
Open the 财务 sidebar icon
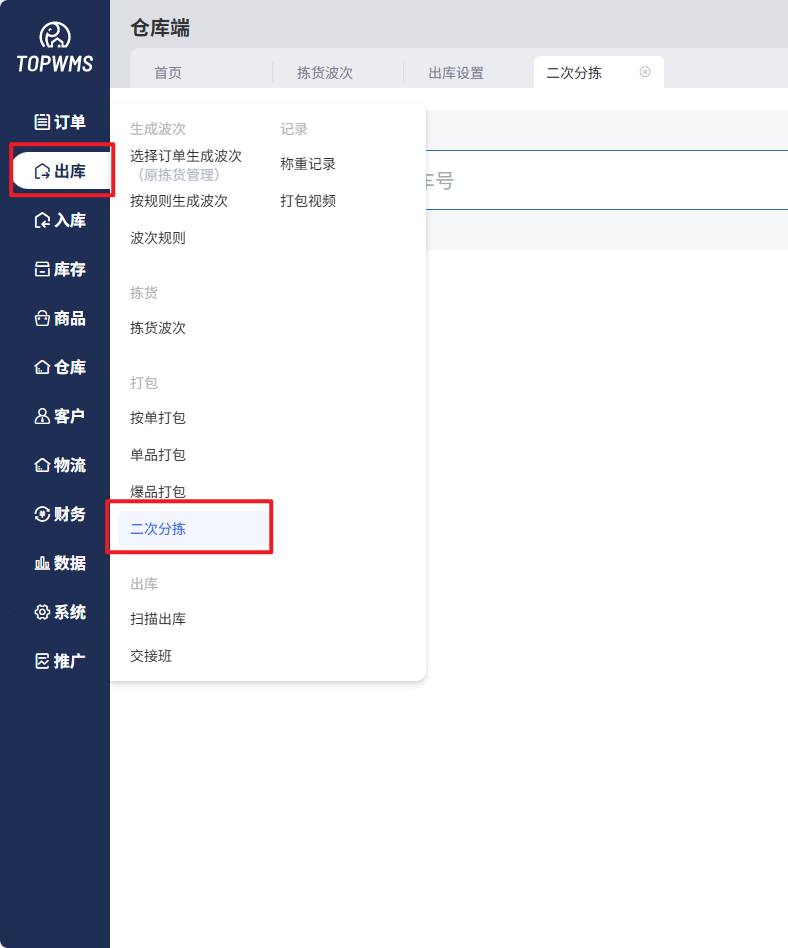(x=42, y=514)
